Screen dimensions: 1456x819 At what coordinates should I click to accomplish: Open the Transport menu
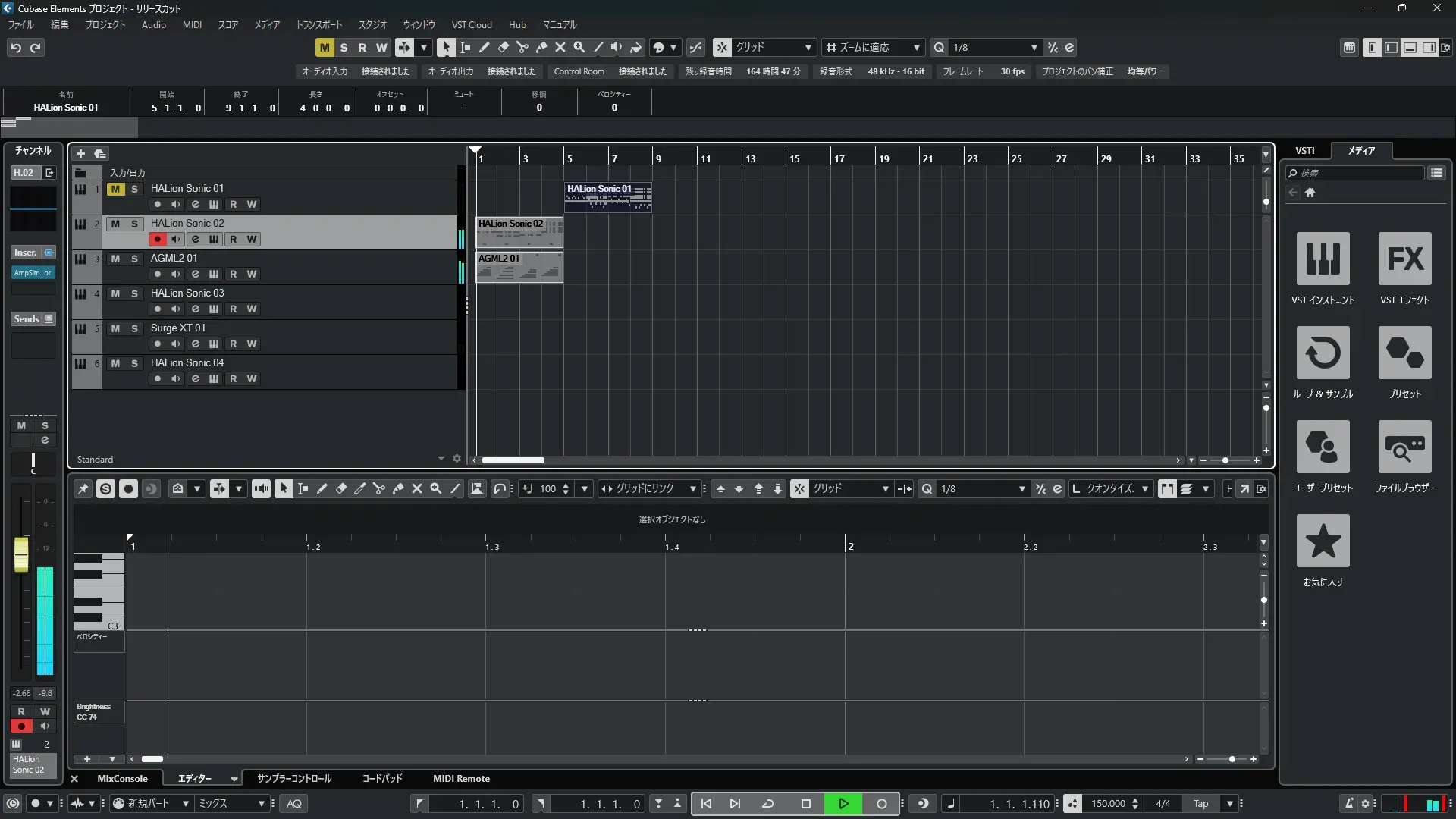318,25
